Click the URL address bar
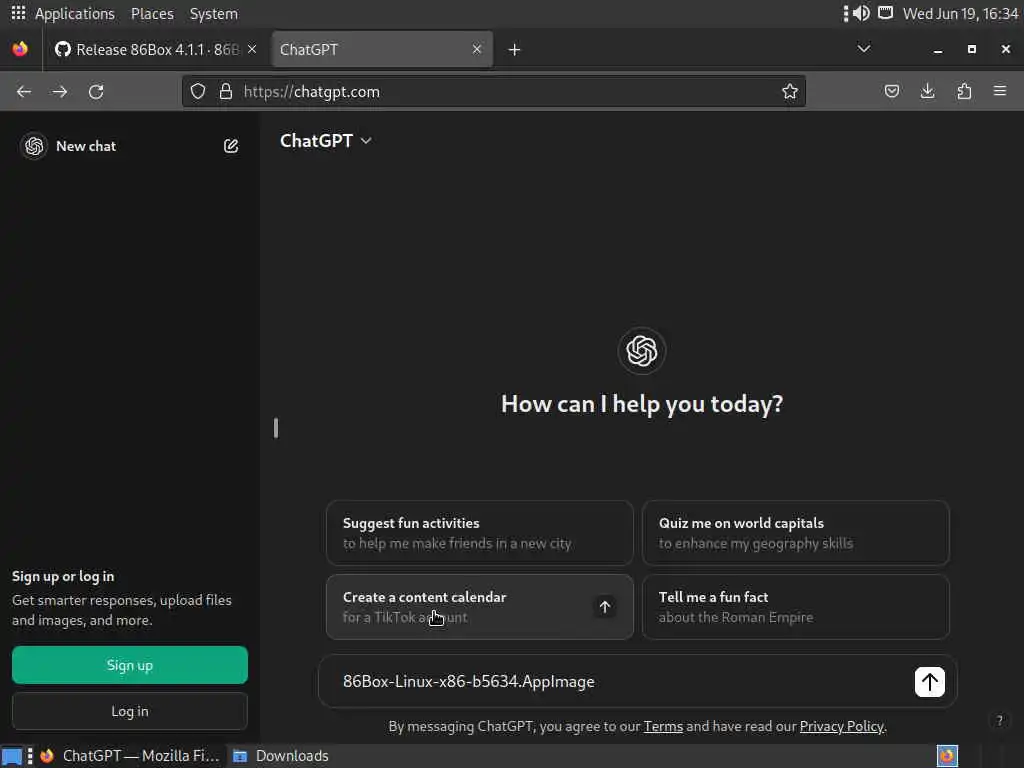Screen dimensions: 1024x768 [494, 91]
